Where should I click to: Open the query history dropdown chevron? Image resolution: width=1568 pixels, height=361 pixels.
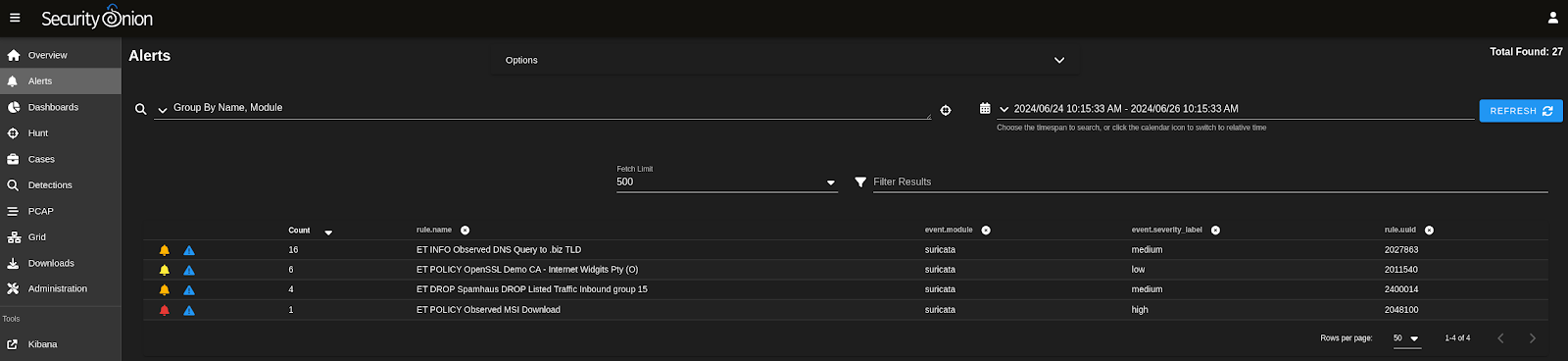[x=162, y=110]
